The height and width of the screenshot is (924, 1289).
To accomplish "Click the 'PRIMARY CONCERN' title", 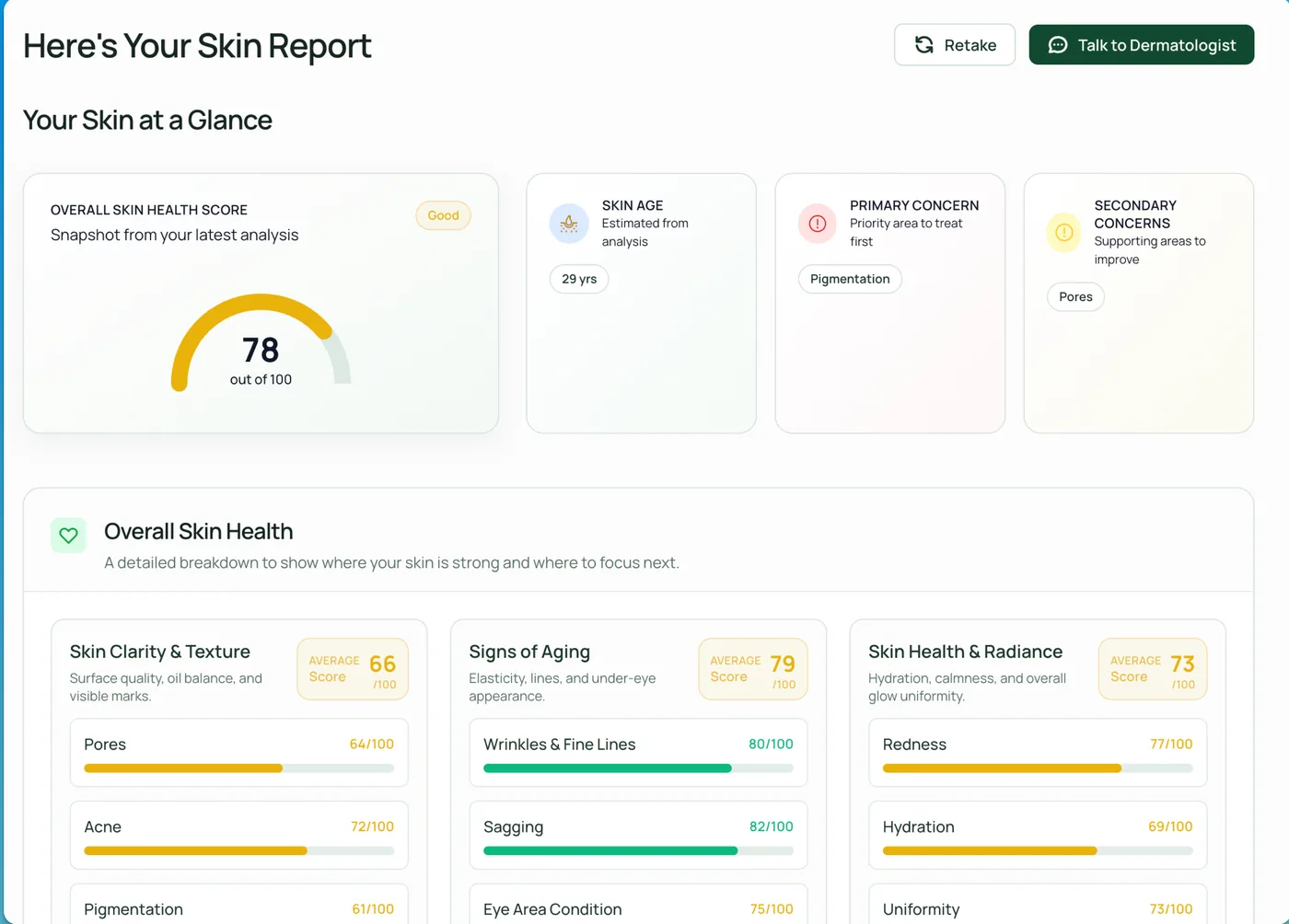I will pos(914,205).
